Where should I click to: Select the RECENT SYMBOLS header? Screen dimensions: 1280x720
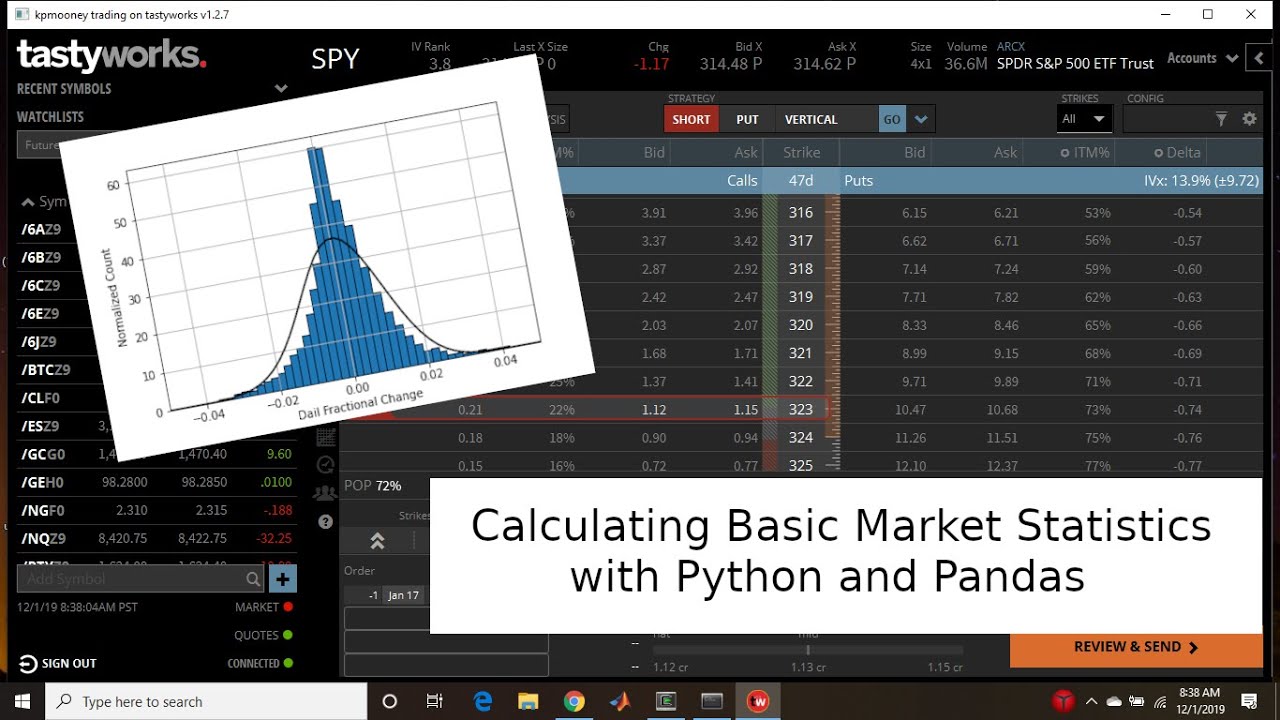coord(64,88)
